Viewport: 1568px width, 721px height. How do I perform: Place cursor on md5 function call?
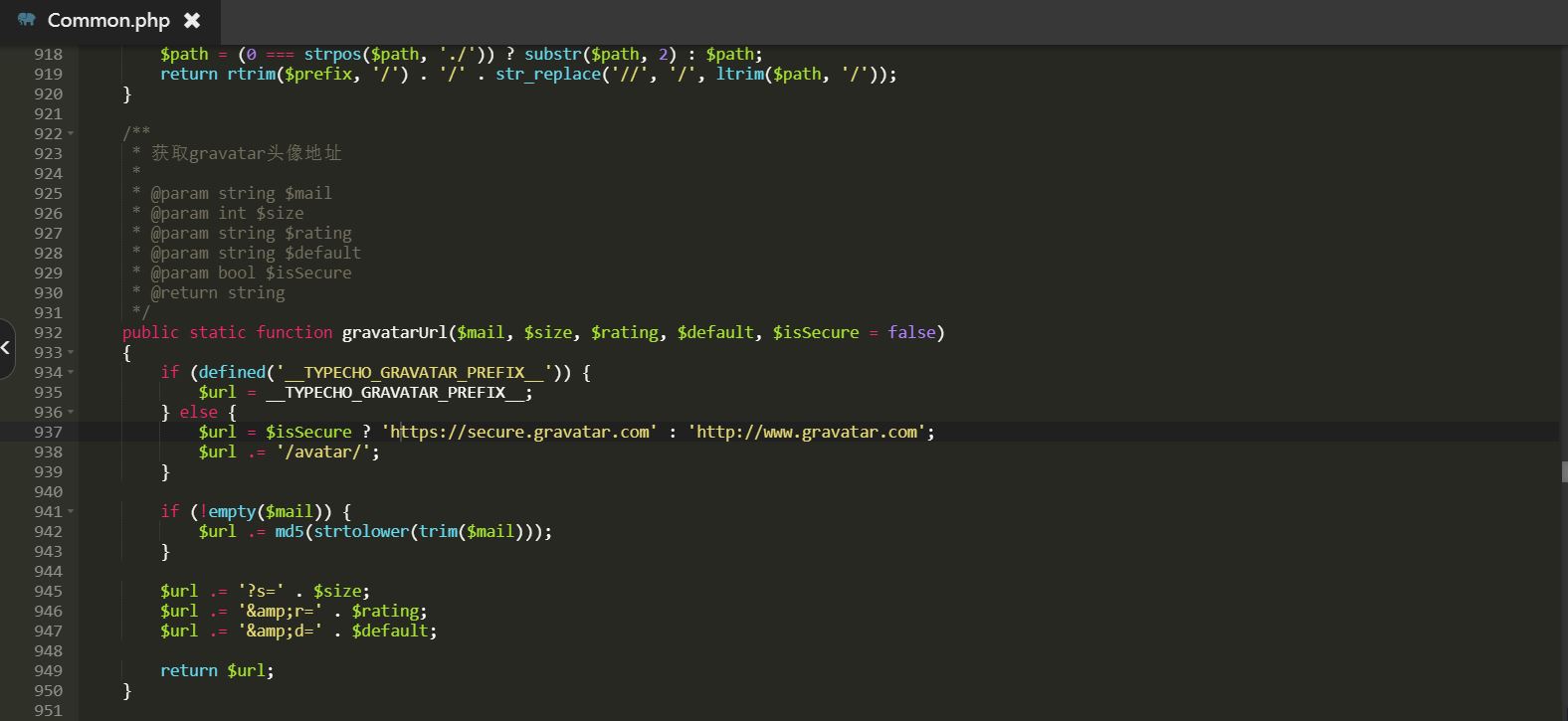pos(290,531)
